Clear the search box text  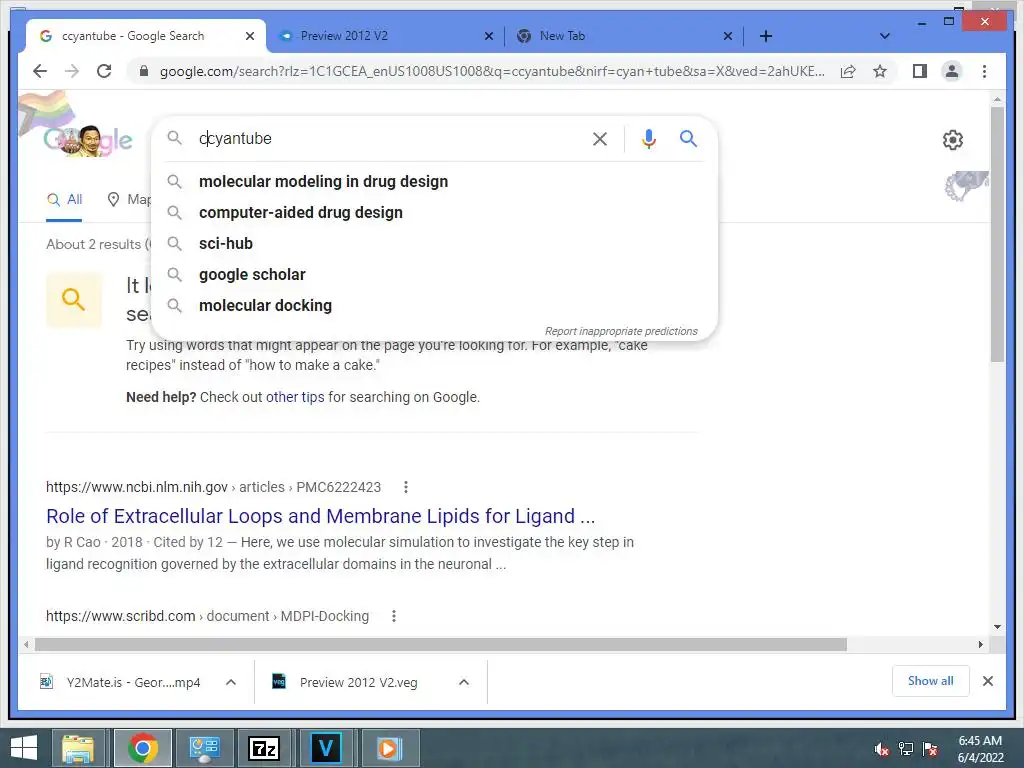pyautogui.click(x=600, y=138)
